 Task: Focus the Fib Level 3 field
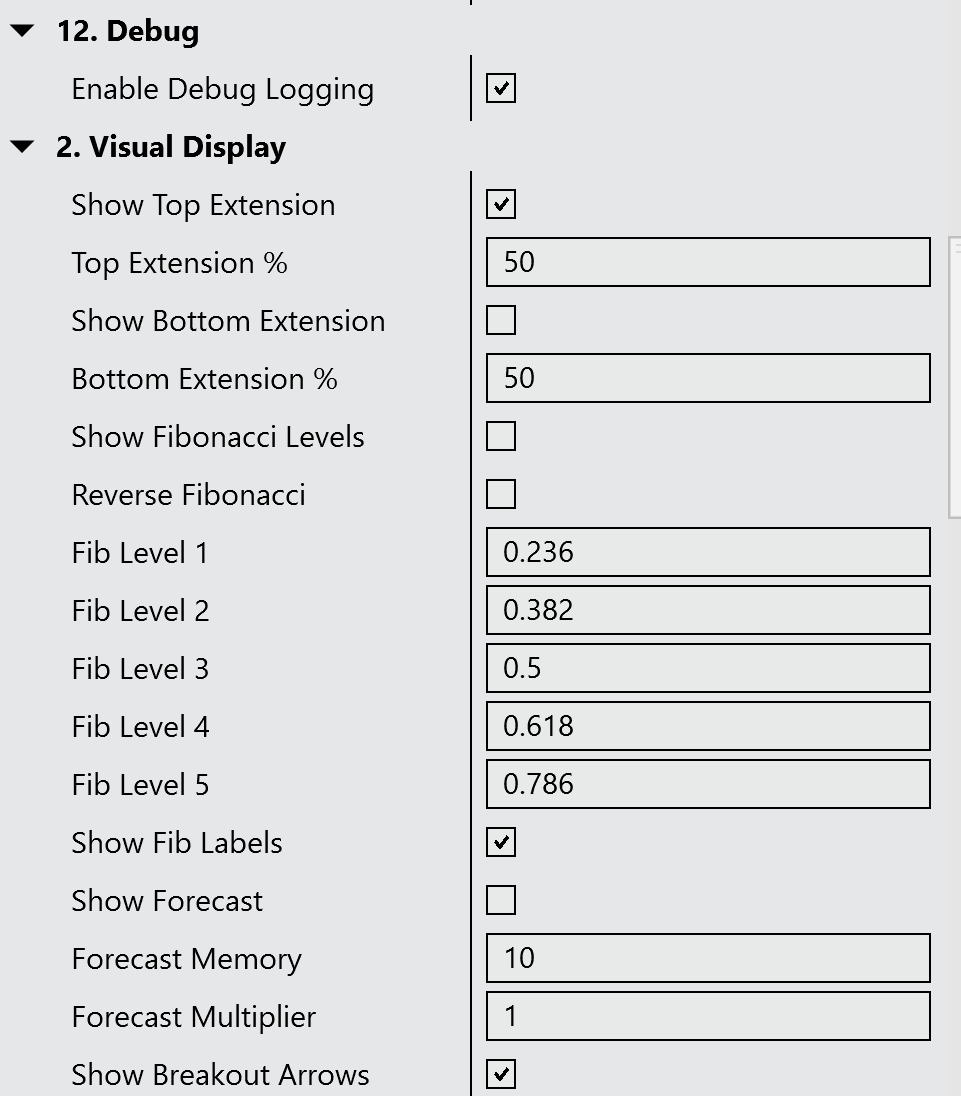(x=708, y=669)
